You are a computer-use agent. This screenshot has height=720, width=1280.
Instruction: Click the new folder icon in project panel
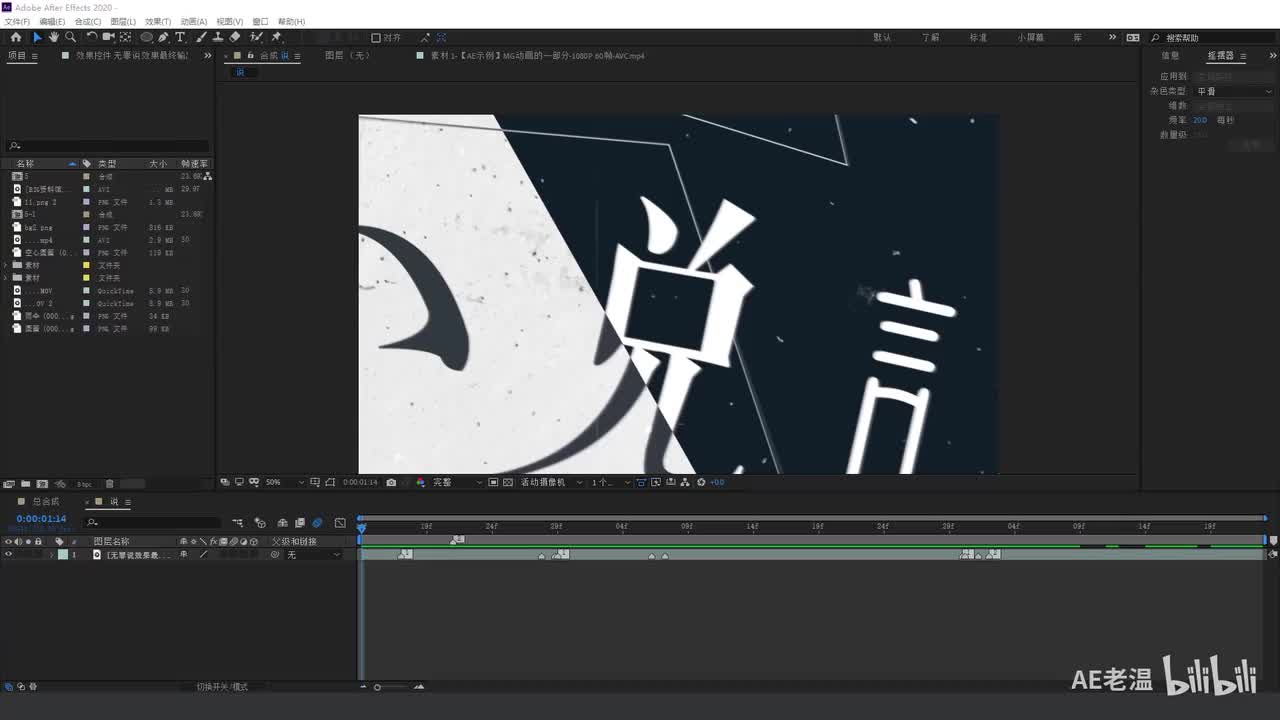[x=26, y=484]
